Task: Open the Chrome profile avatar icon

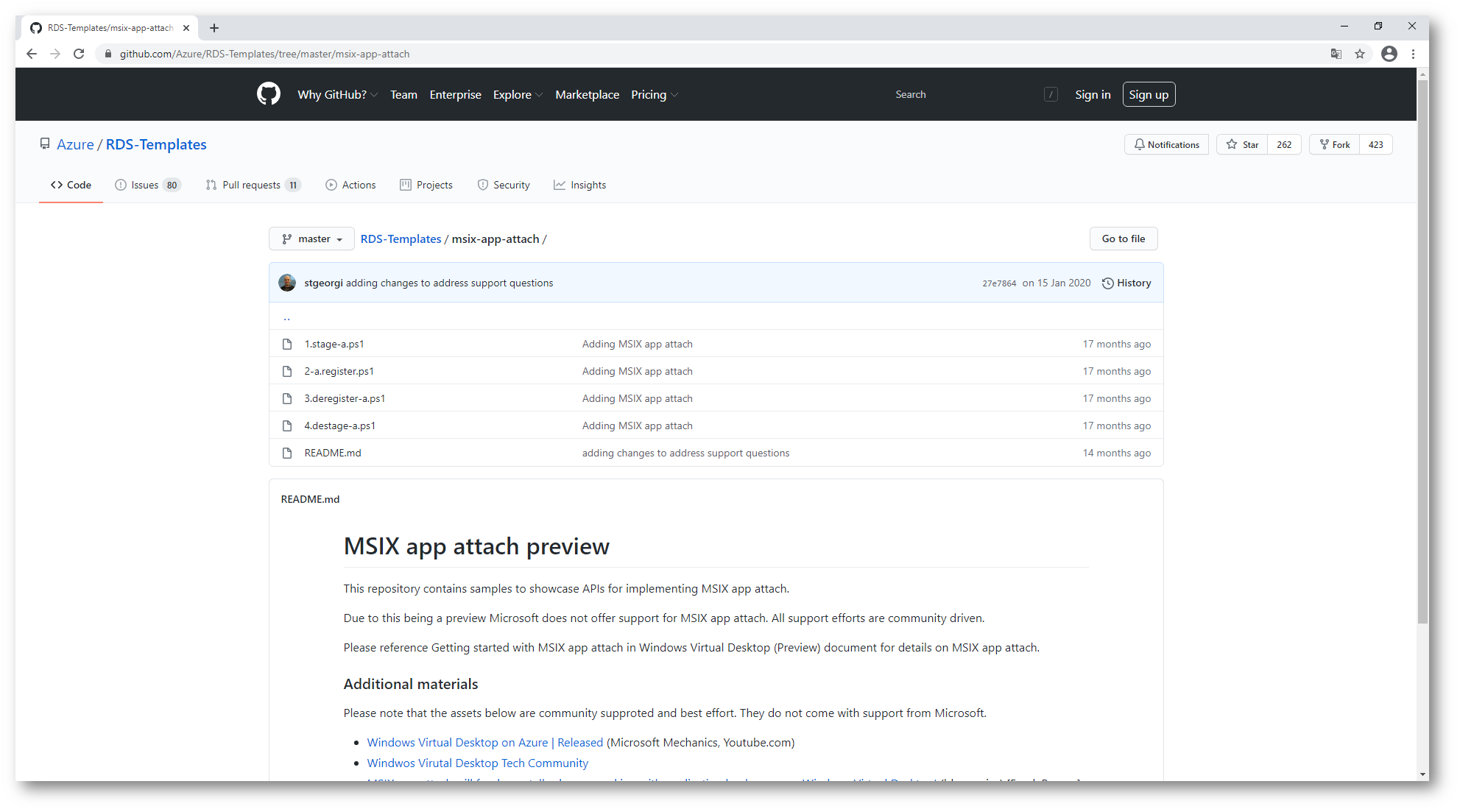Action: (x=1389, y=54)
